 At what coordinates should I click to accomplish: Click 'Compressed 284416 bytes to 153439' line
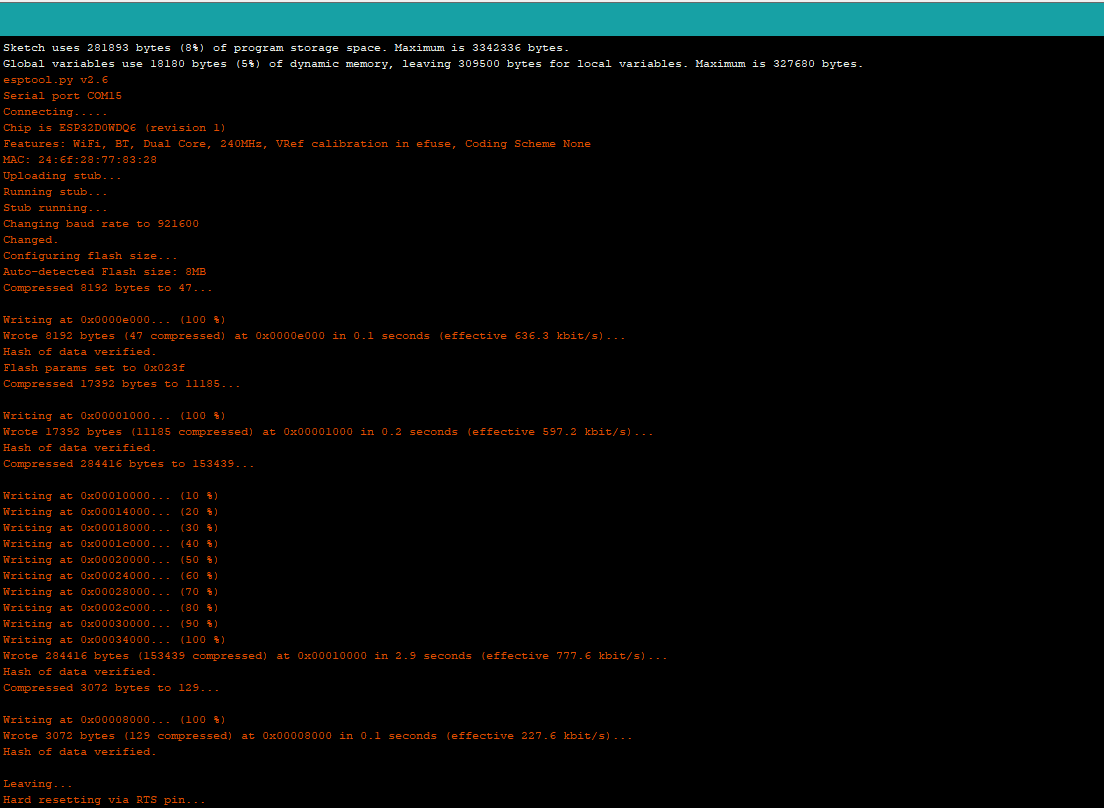(128, 464)
